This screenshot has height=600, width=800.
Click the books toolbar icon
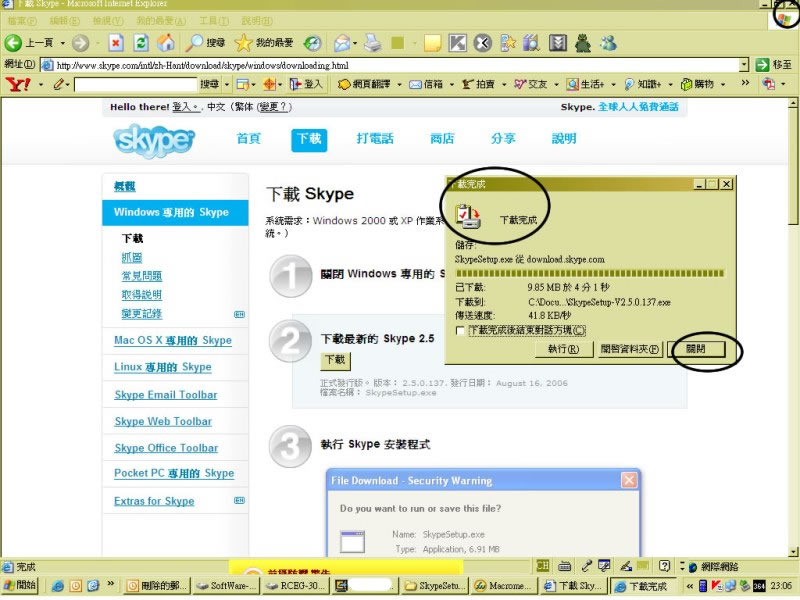click(532, 43)
